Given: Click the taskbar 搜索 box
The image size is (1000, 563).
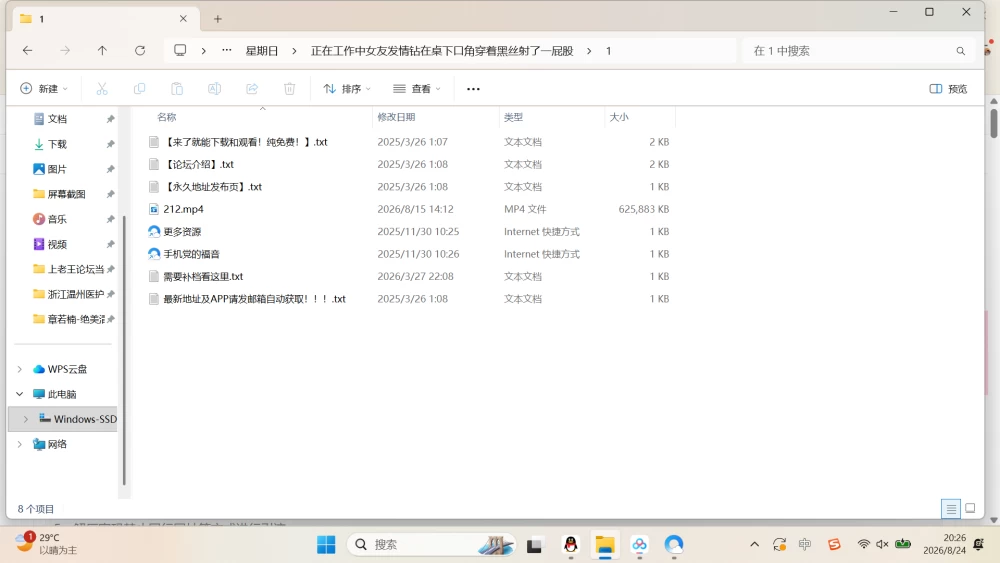Looking at the screenshot, I should click(x=431, y=545).
